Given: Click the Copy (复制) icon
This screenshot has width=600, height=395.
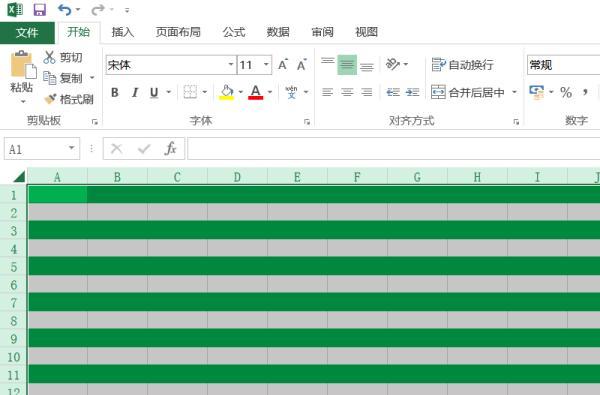Looking at the screenshot, I should click(49, 78).
